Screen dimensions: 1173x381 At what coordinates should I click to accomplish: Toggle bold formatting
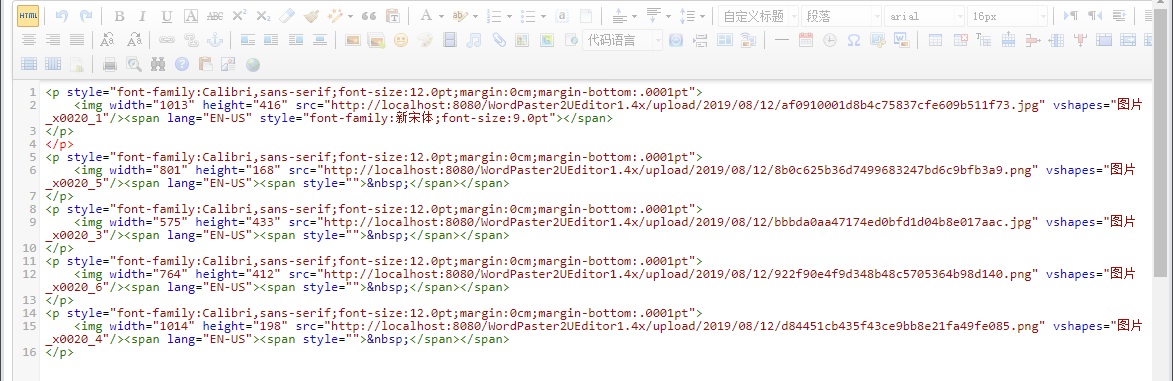point(120,16)
